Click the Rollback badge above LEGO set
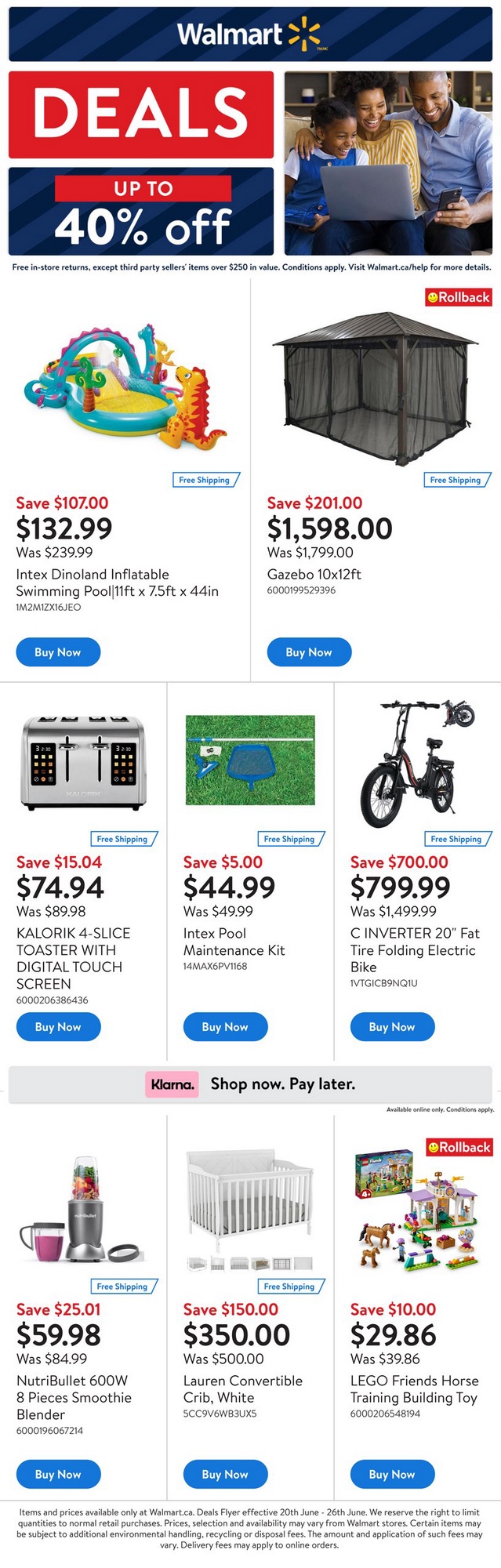This screenshot has width=501, height=1568. click(x=459, y=1147)
